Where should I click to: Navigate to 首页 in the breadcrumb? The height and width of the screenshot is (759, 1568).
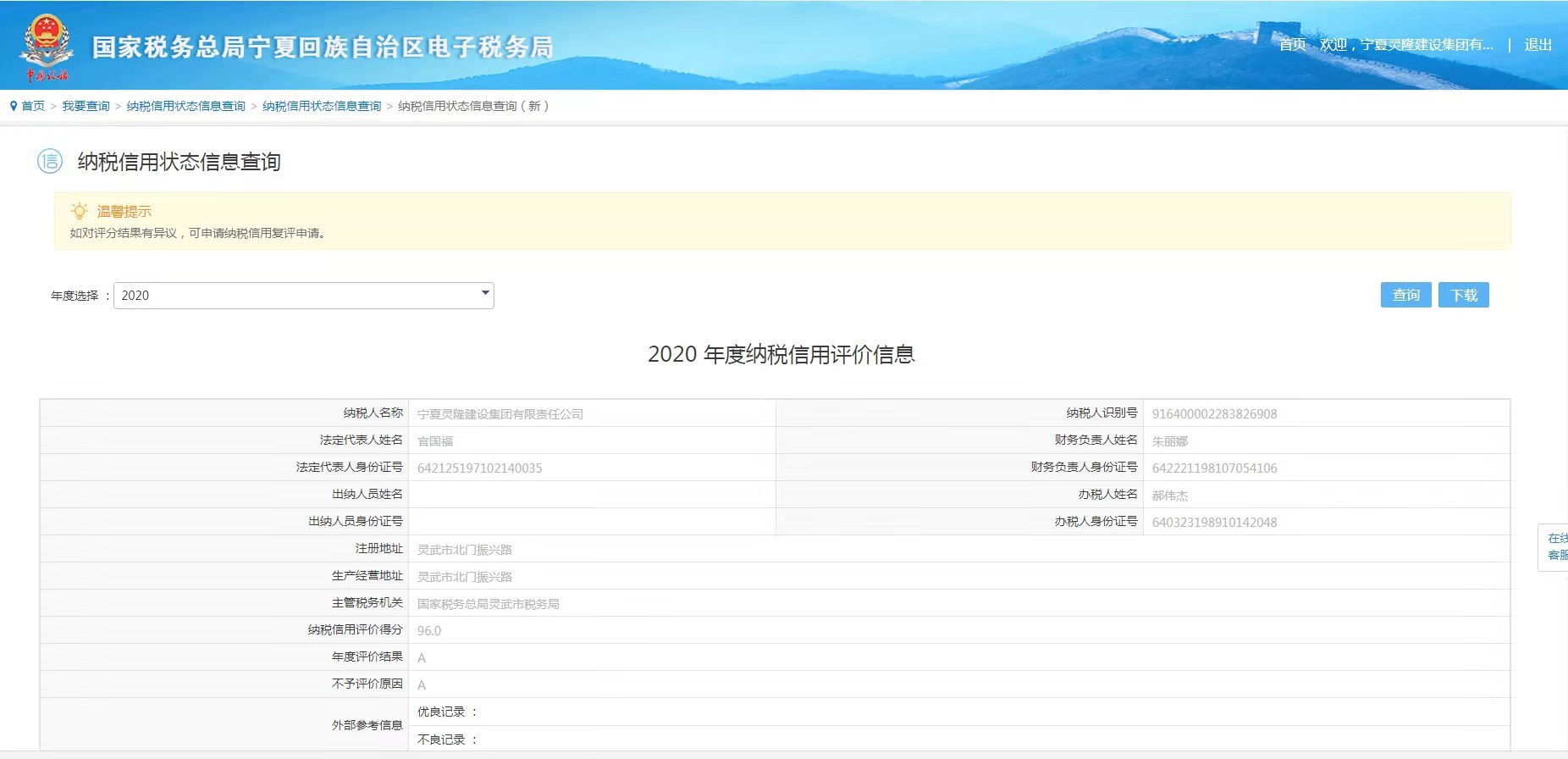[33, 106]
